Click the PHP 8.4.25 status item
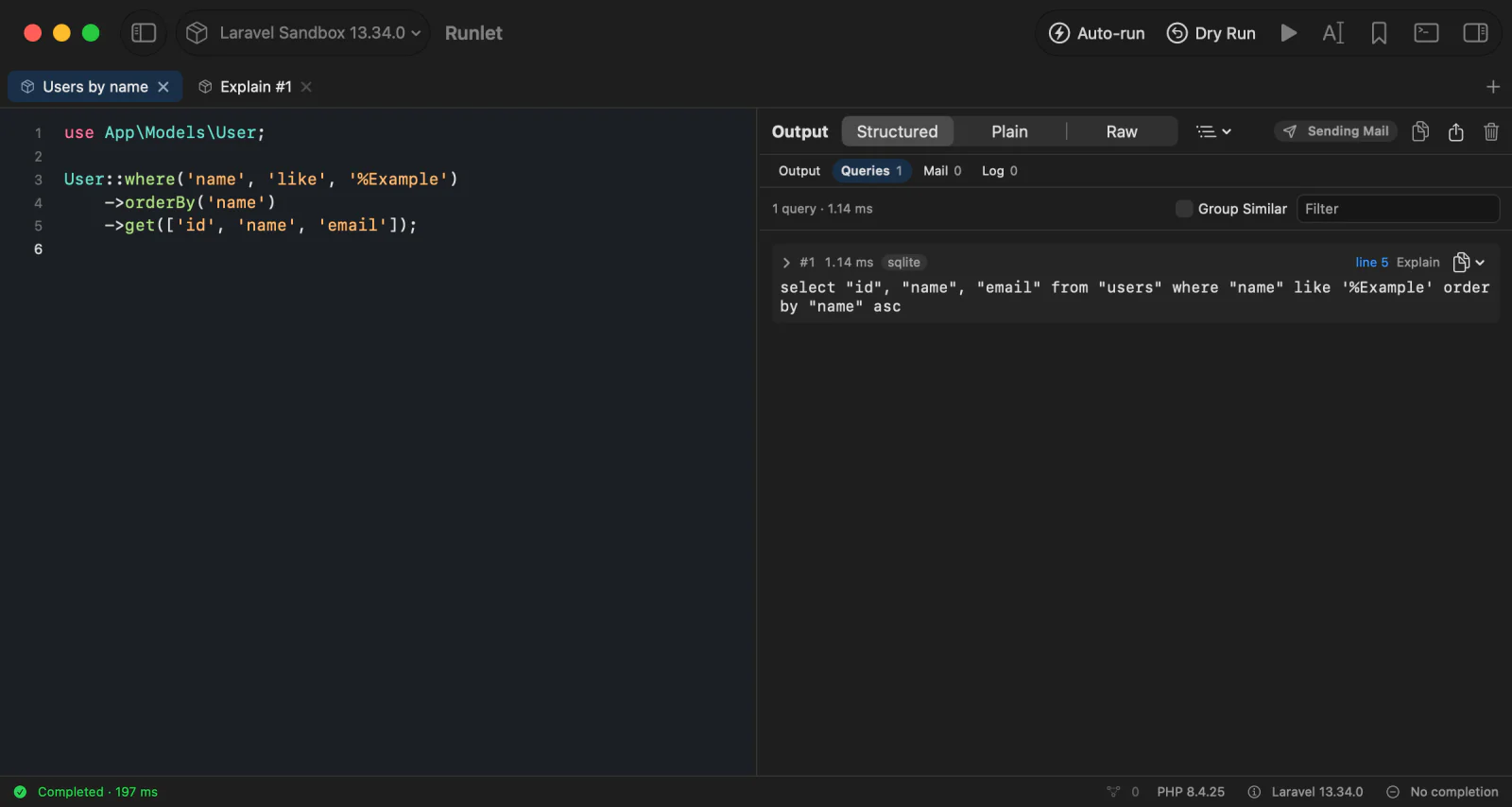Viewport: 1512px width, 807px height. [x=1191, y=792]
